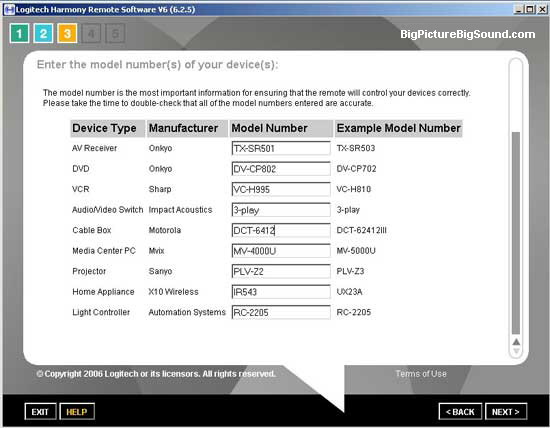Image resolution: width=550 pixels, height=428 pixels.
Task: Click the Manufacturer column header
Action: click(x=187, y=128)
